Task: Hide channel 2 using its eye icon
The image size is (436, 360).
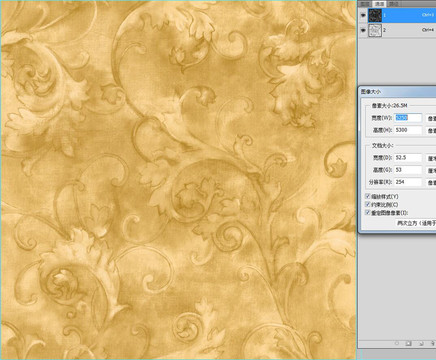Action: [x=363, y=30]
